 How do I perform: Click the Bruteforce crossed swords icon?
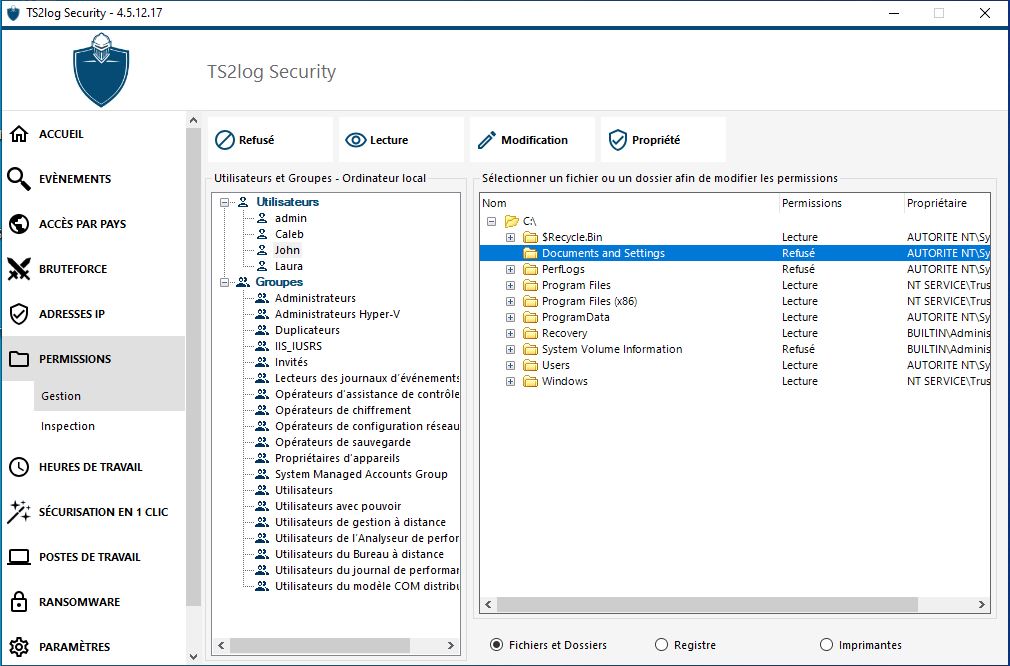pyautogui.click(x=19, y=269)
